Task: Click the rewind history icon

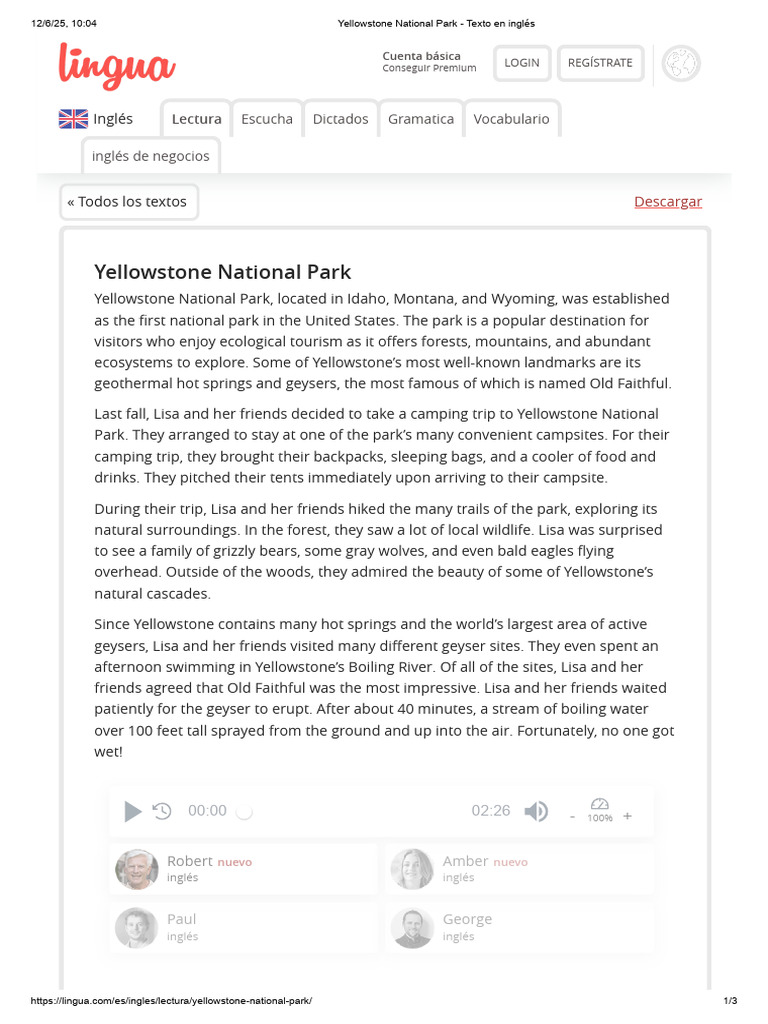Action: click(162, 811)
